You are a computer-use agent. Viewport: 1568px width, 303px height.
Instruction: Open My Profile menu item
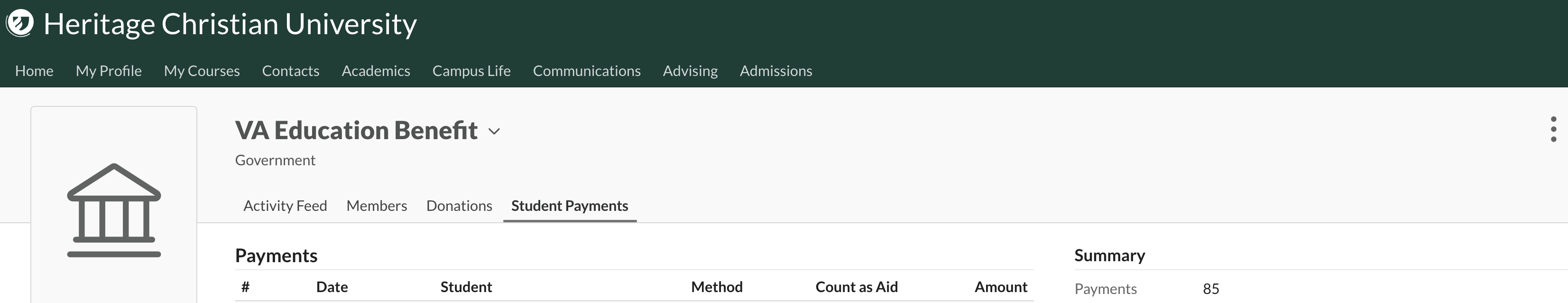coord(108,71)
